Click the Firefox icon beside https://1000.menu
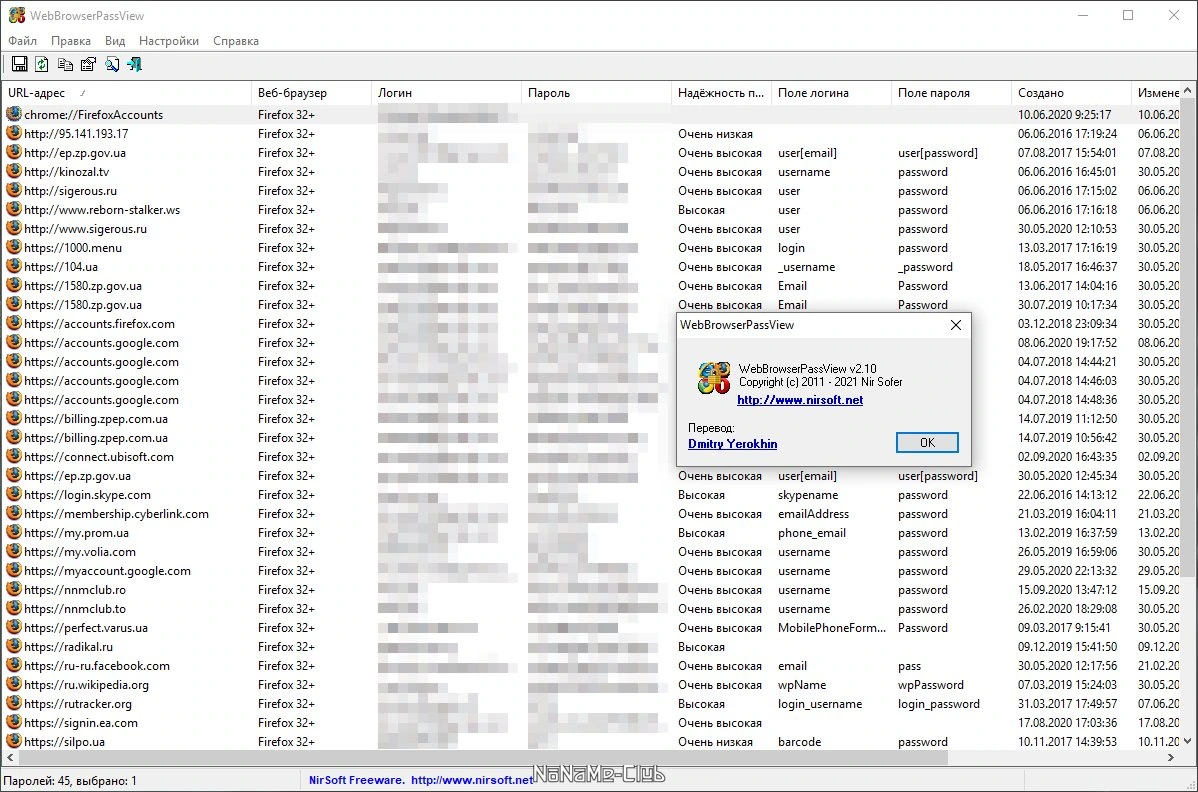This screenshot has height=792, width=1198. click(x=14, y=247)
